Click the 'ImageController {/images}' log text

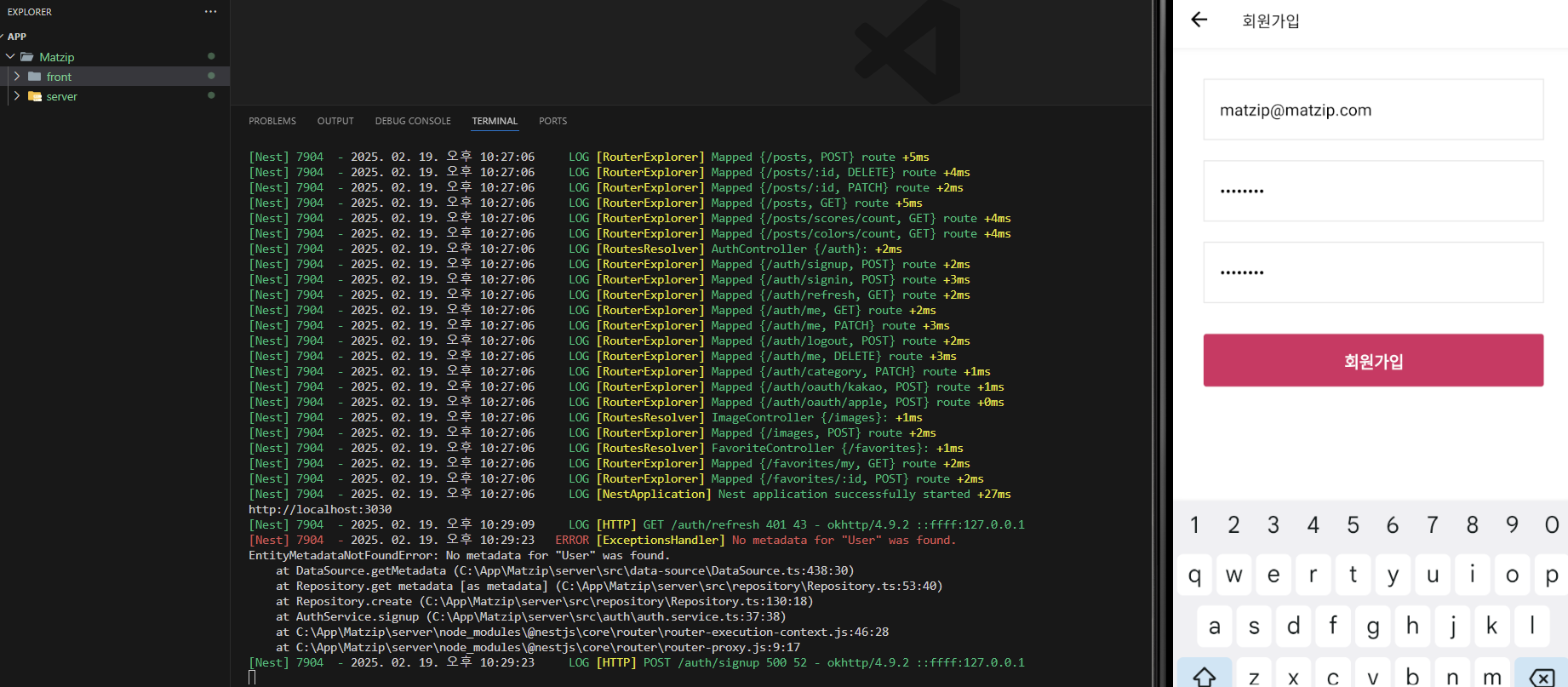point(800,417)
